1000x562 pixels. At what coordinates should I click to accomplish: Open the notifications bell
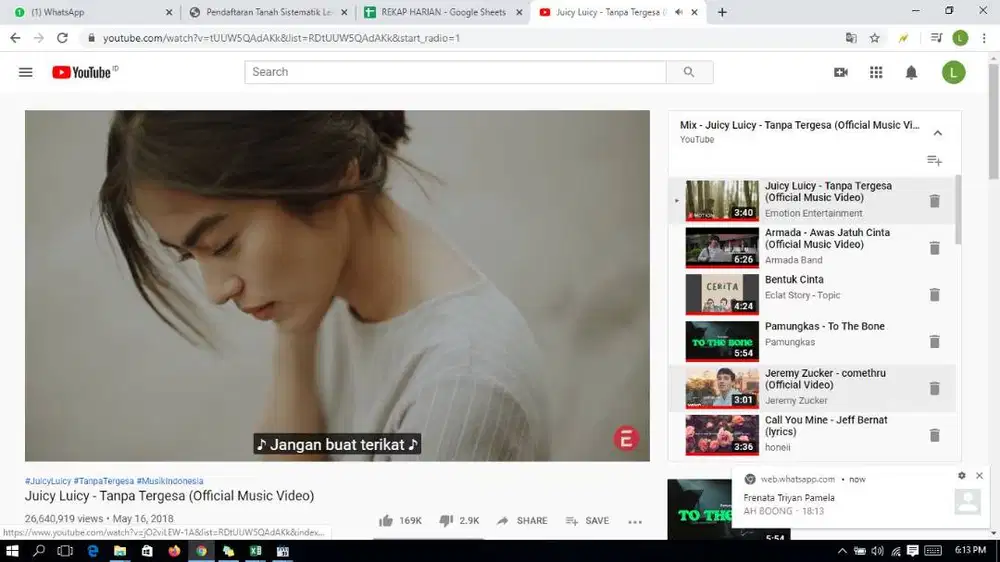coord(911,72)
